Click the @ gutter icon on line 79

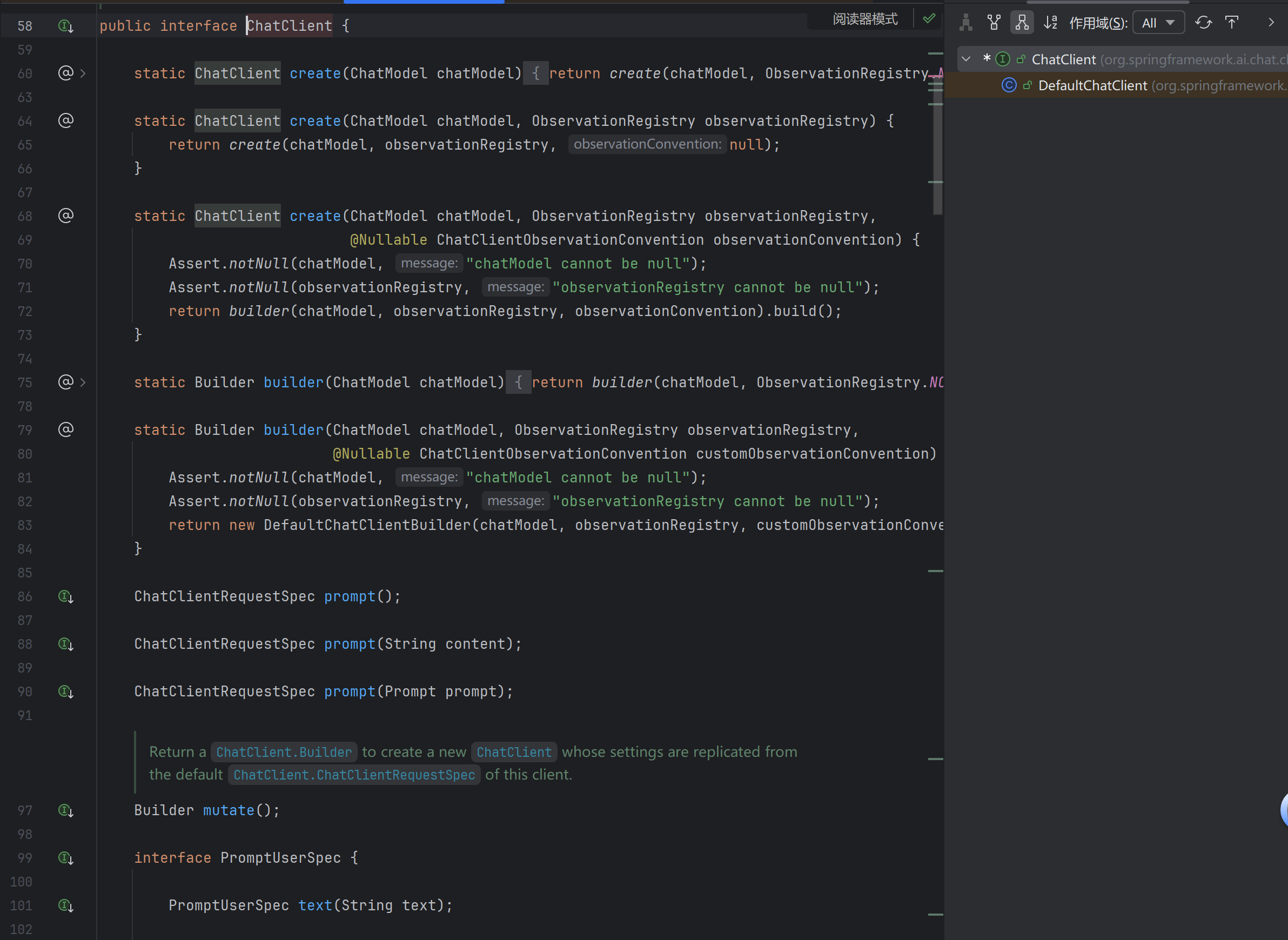pyautogui.click(x=66, y=429)
